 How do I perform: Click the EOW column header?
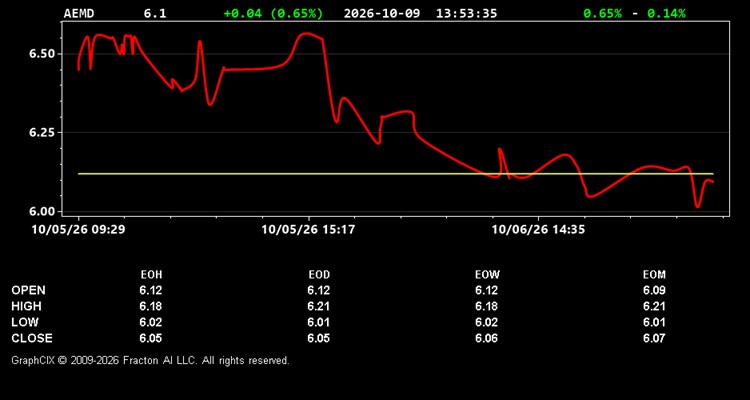(487, 275)
